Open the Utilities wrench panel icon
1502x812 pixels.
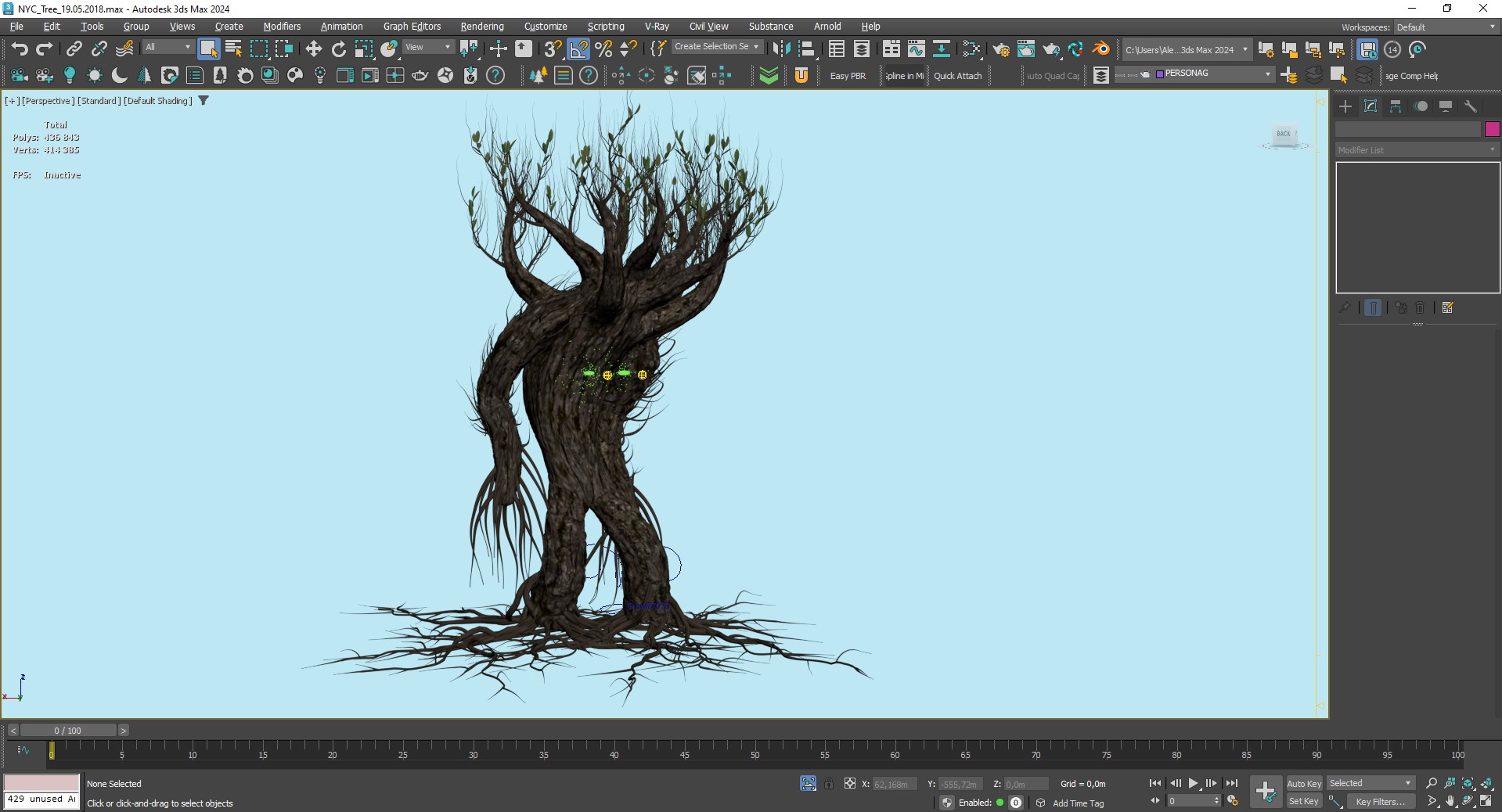(1471, 106)
